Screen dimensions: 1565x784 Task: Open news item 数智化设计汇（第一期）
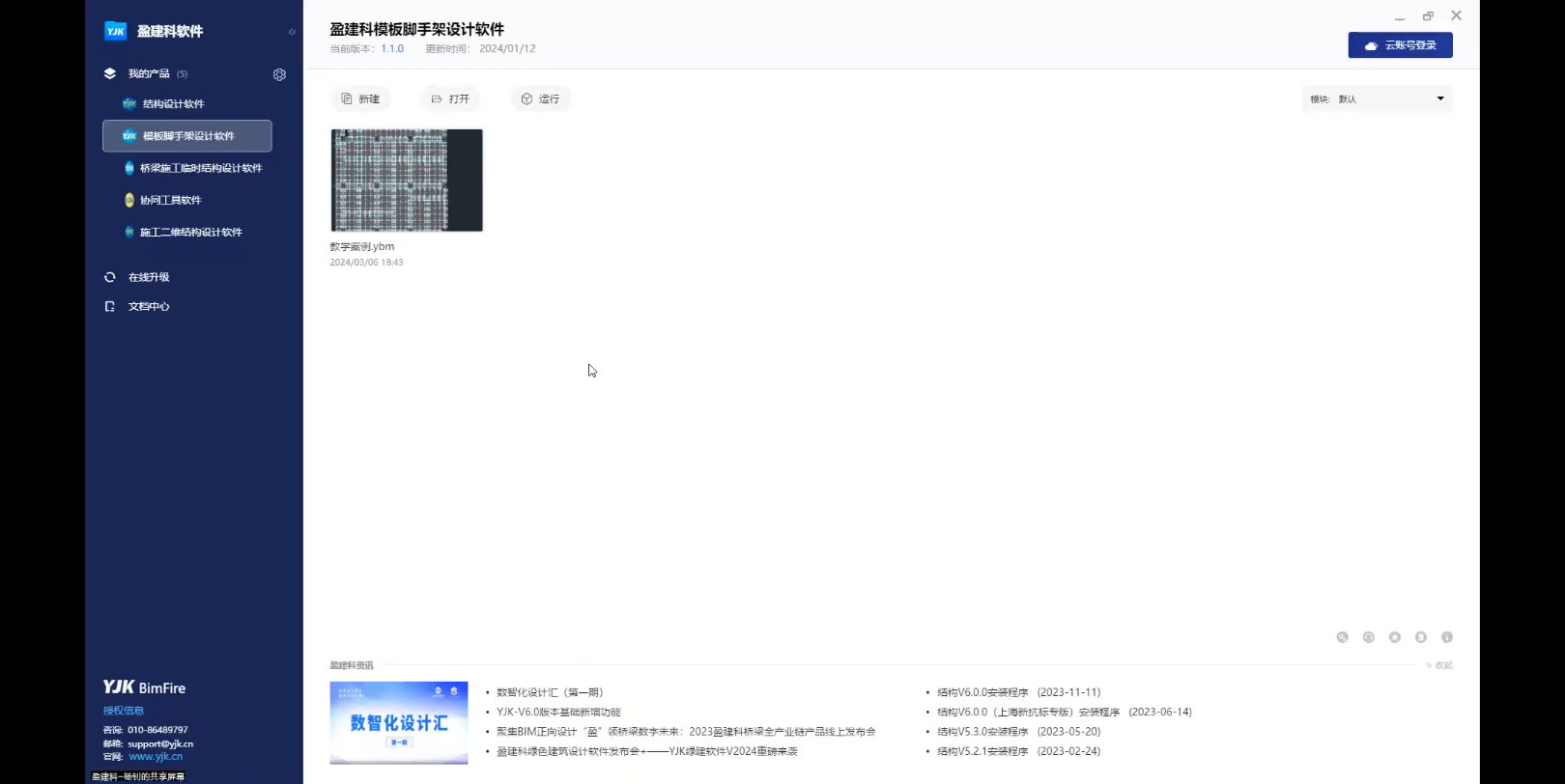point(550,692)
